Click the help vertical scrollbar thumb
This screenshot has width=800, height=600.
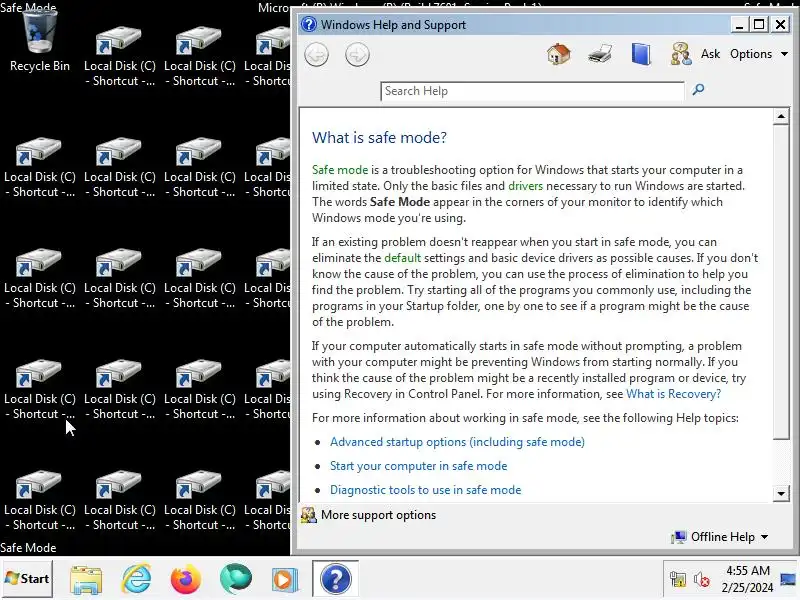tap(781, 282)
